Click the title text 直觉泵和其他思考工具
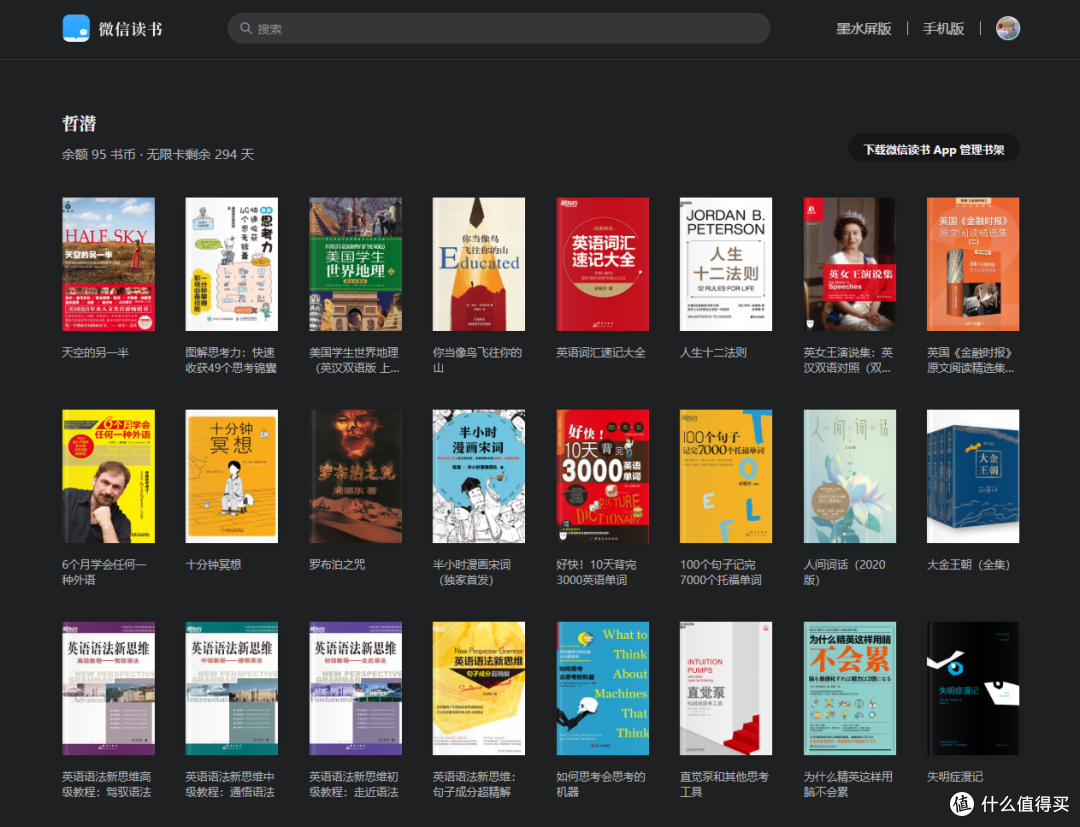The width and height of the screenshot is (1080, 827). click(x=724, y=784)
